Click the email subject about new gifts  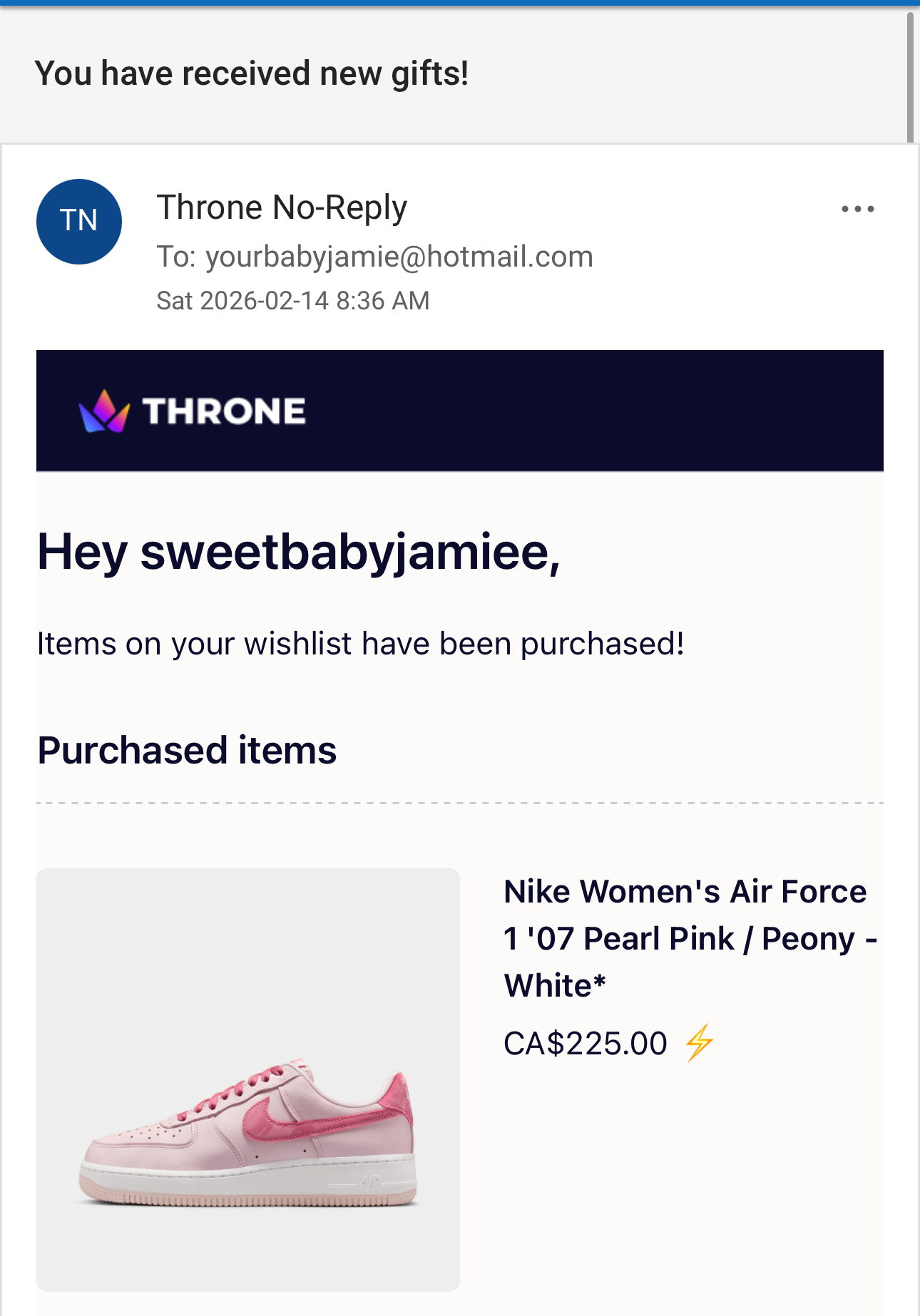(x=252, y=73)
